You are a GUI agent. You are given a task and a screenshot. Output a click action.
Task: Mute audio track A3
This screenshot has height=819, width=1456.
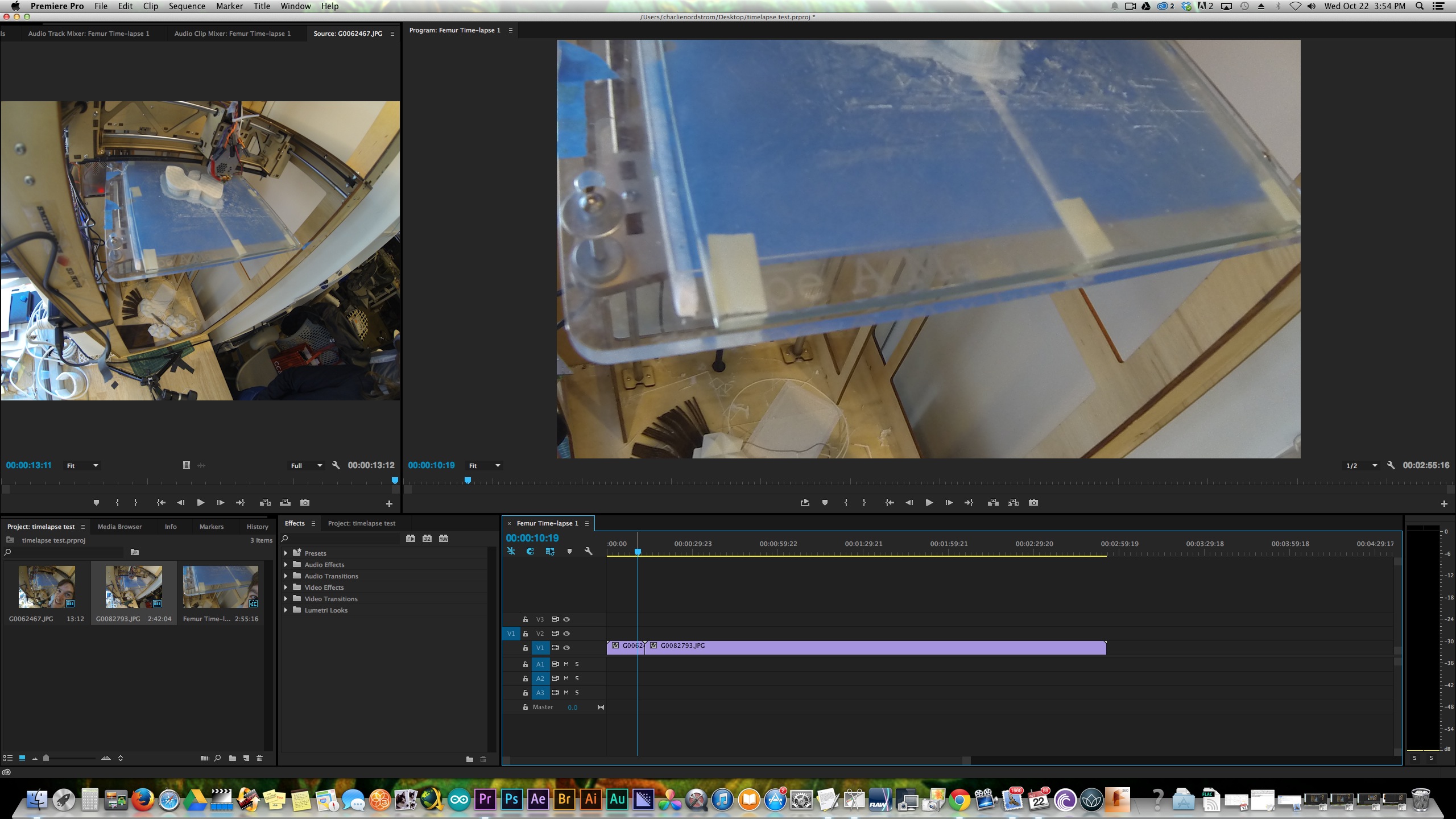click(x=566, y=693)
